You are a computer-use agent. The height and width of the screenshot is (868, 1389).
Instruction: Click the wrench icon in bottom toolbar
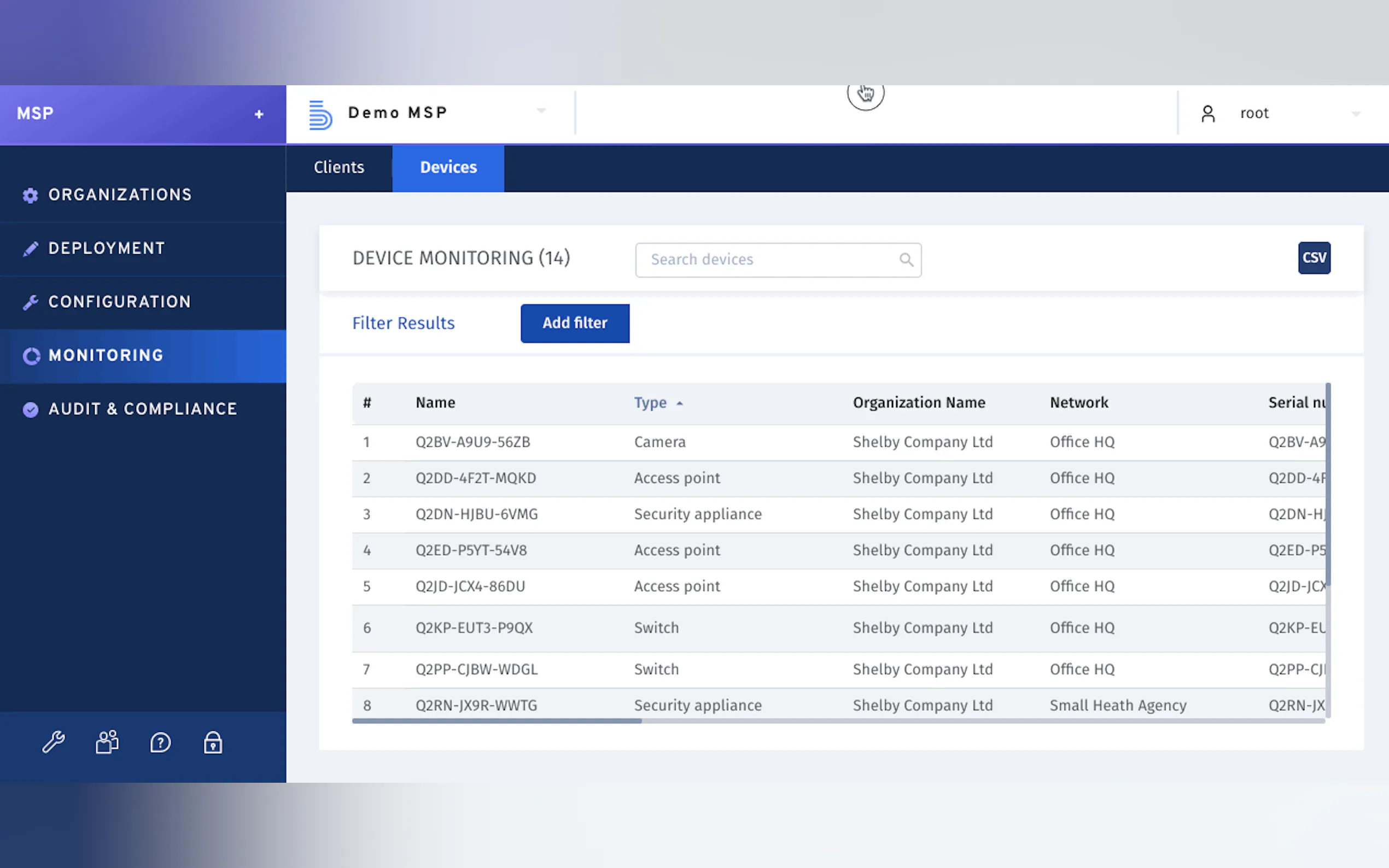54,742
